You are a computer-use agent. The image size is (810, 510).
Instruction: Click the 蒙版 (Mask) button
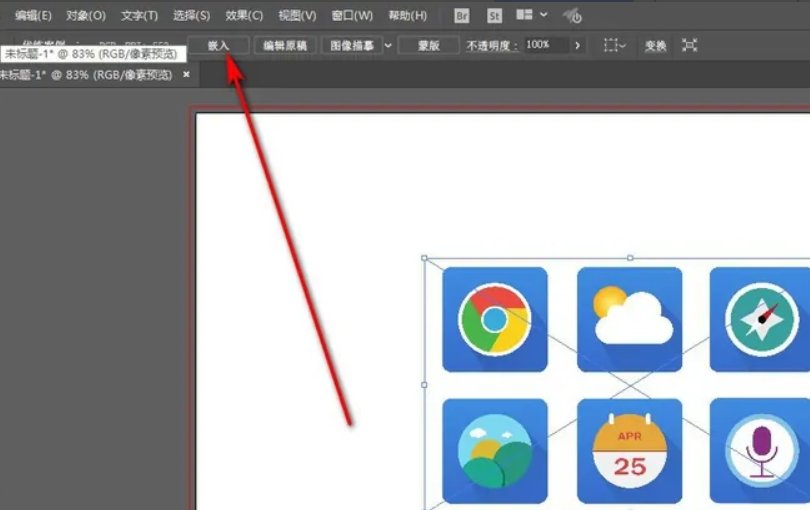point(428,46)
